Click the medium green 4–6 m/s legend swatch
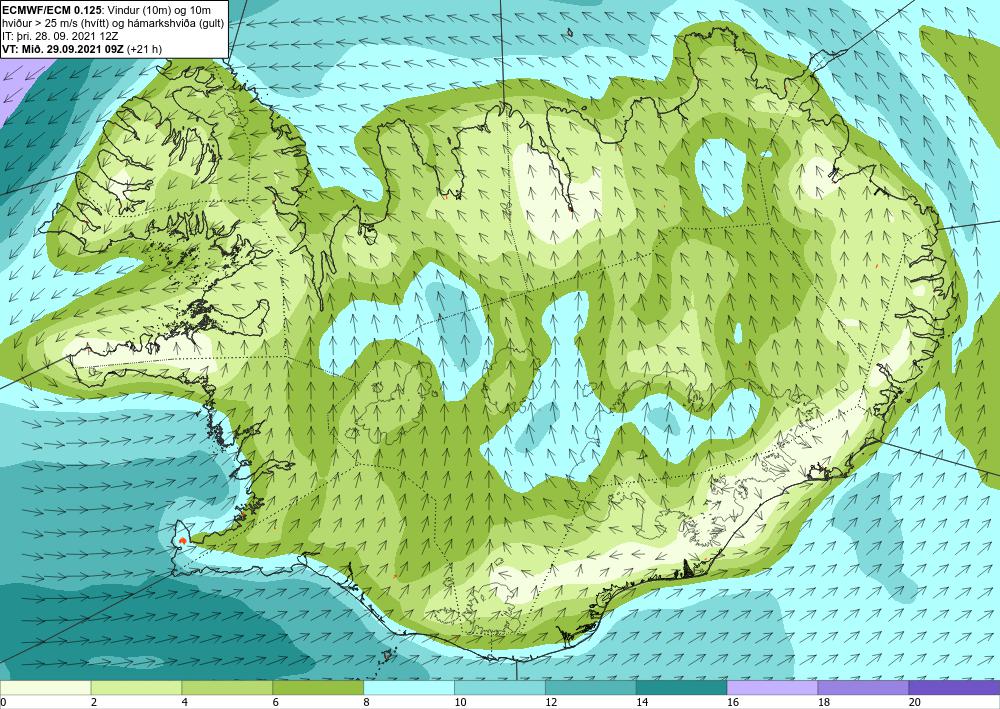The height and width of the screenshot is (709, 1000). tap(227, 687)
